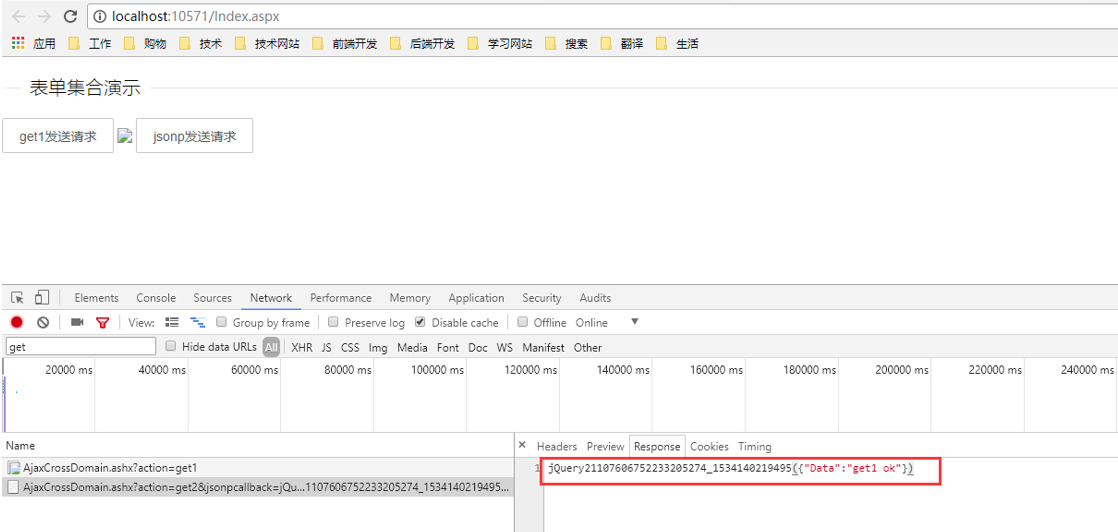Clear the network log
This screenshot has height=532, width=1118.
pos(43,322)
